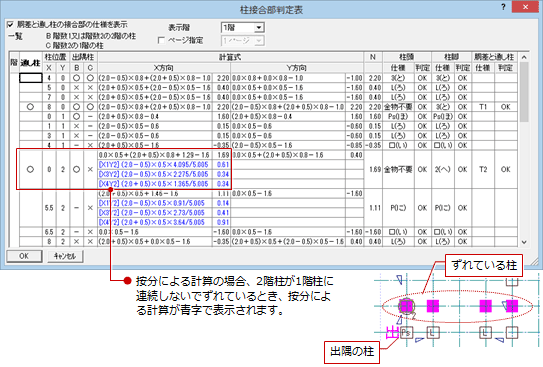The image size is (543, 367).
Task: Click the Ps column symbol in diagram
Action: [406, 333]
